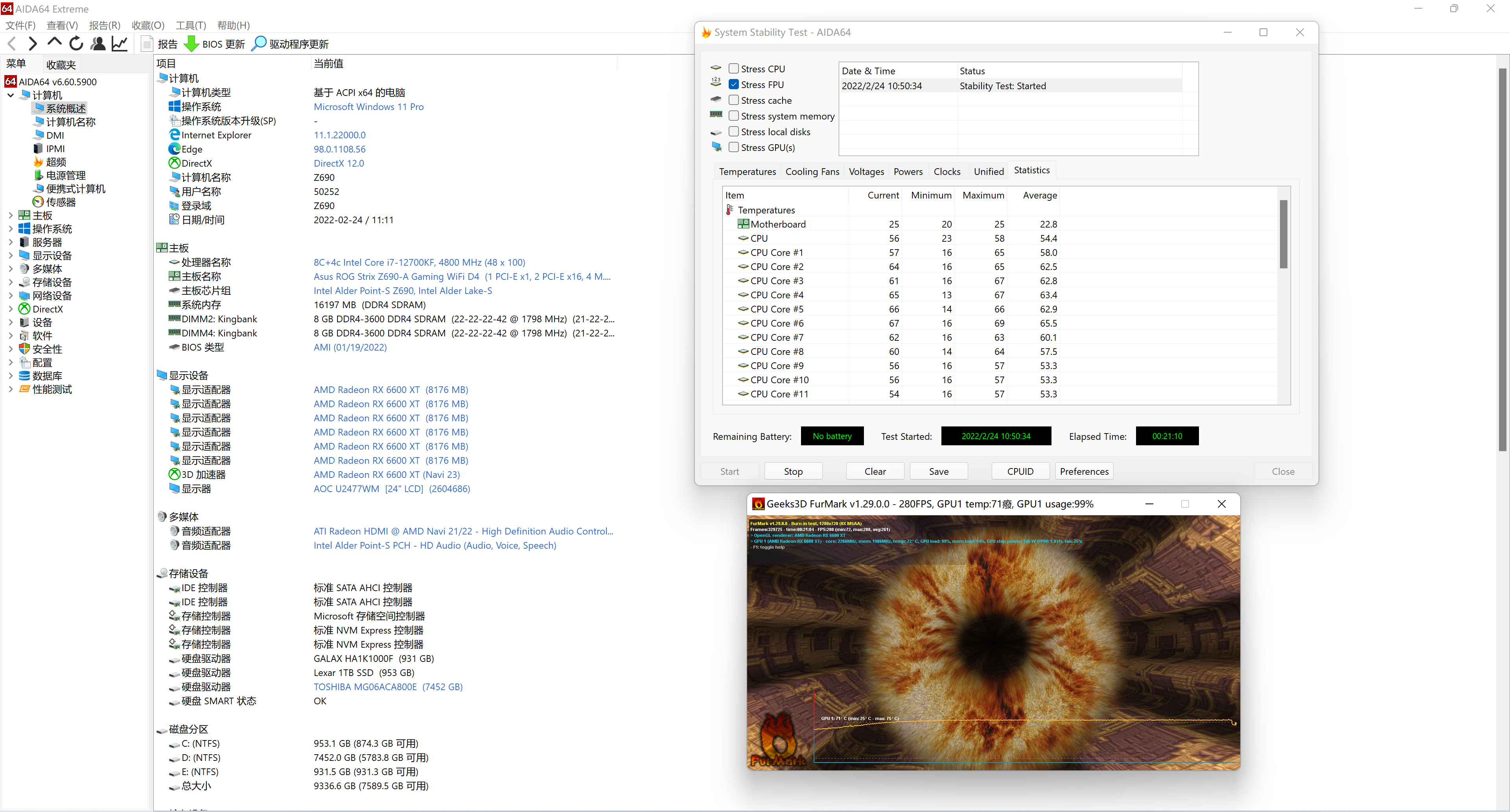Expand the 主板 tree node
Screen dimensions: 1510x812
[11, 216]
